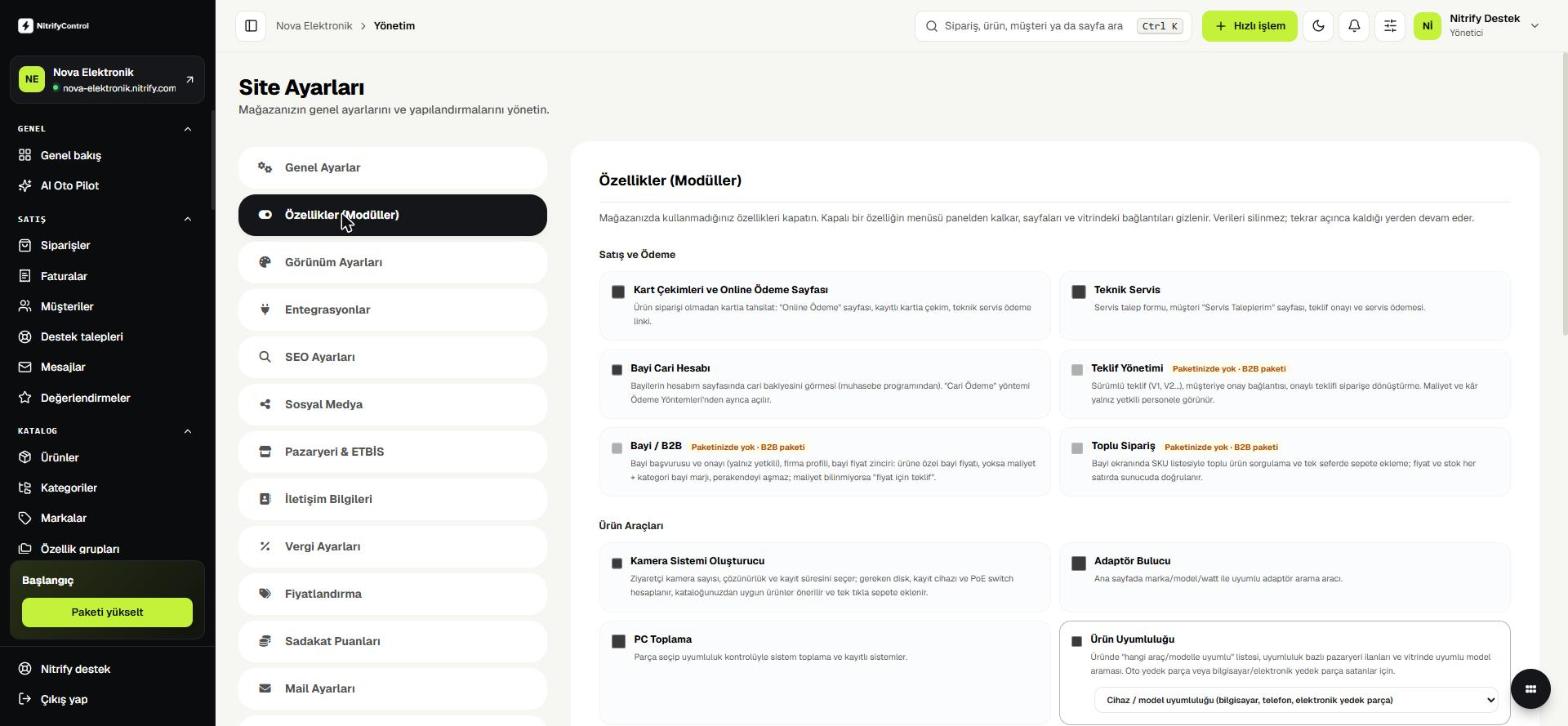
Task: Toggle Kamera Sistemi Oluşturucu checkbox
Action: (617, 563)
